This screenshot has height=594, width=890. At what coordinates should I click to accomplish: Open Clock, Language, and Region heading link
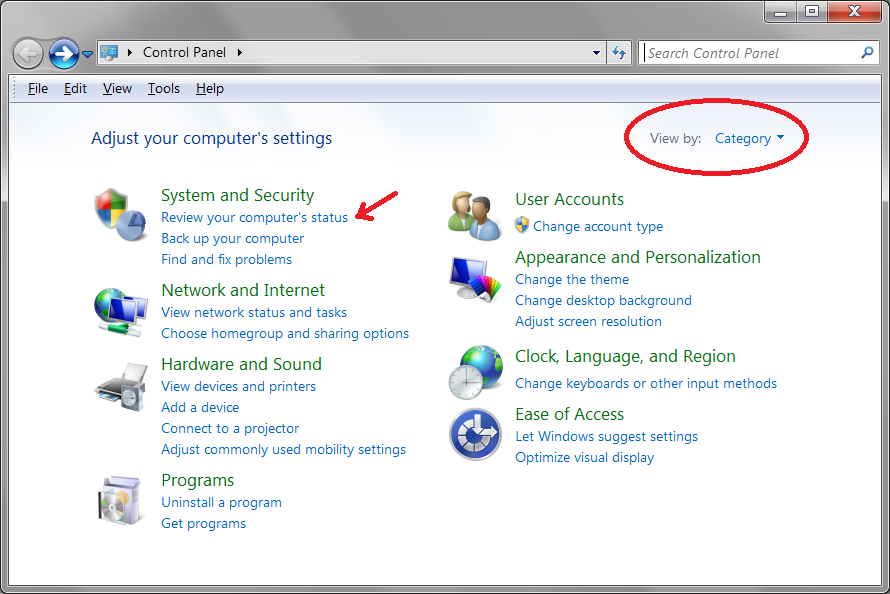(625, 356)
